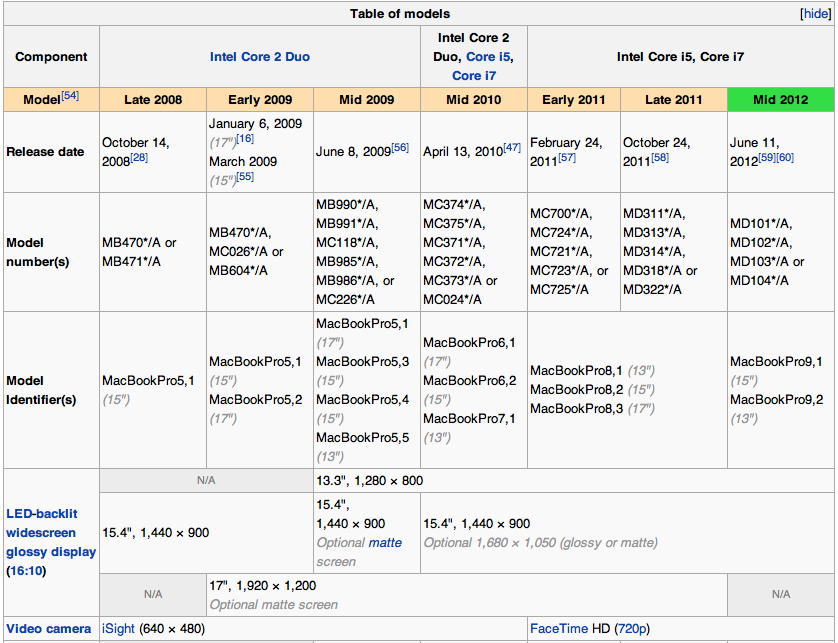Click the MacBookPro9,2 identifier text
The height and width of the screenshot is (643, 838).
[777, 399]
